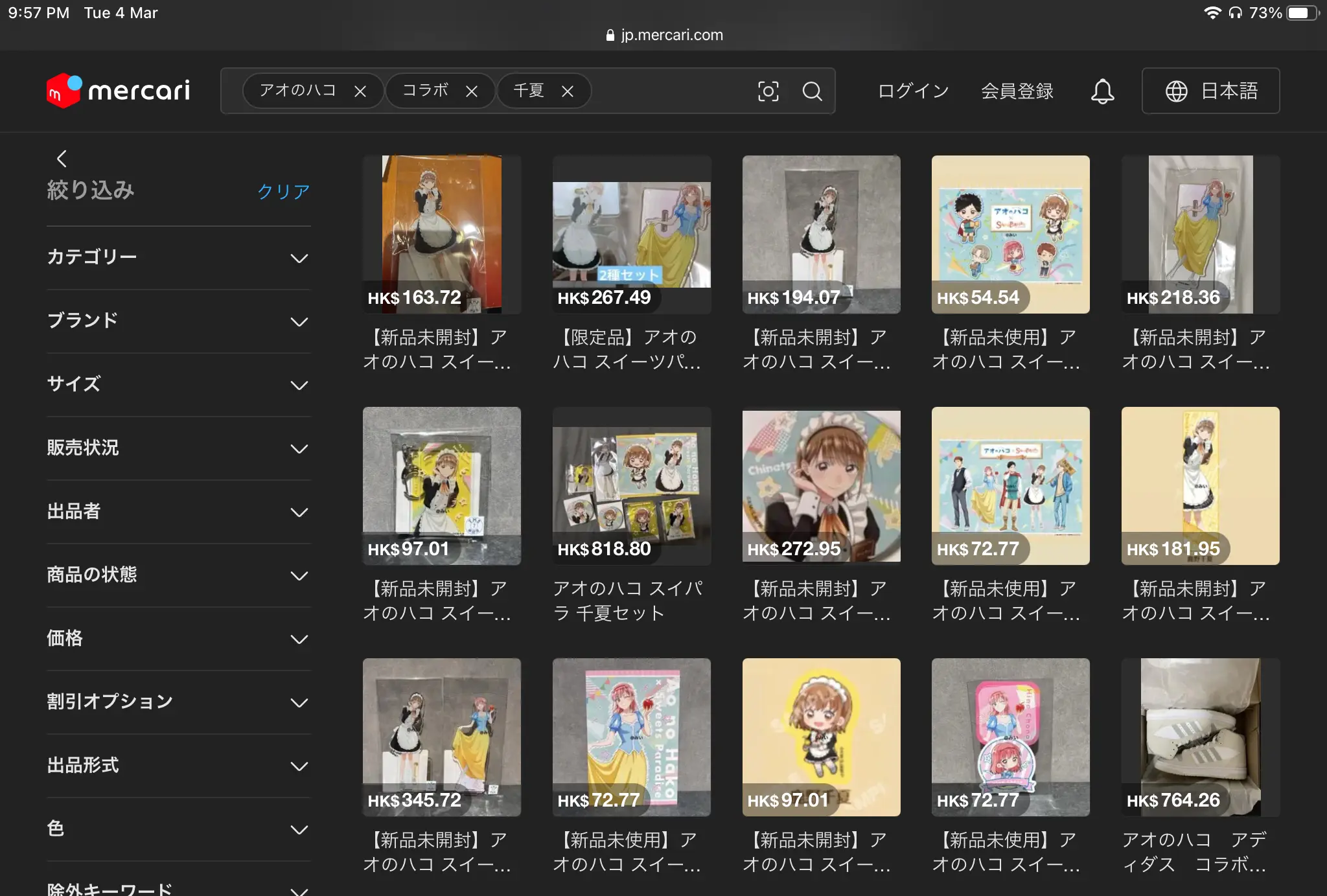
Task: Clear filters with クリア
Action: 283,191
